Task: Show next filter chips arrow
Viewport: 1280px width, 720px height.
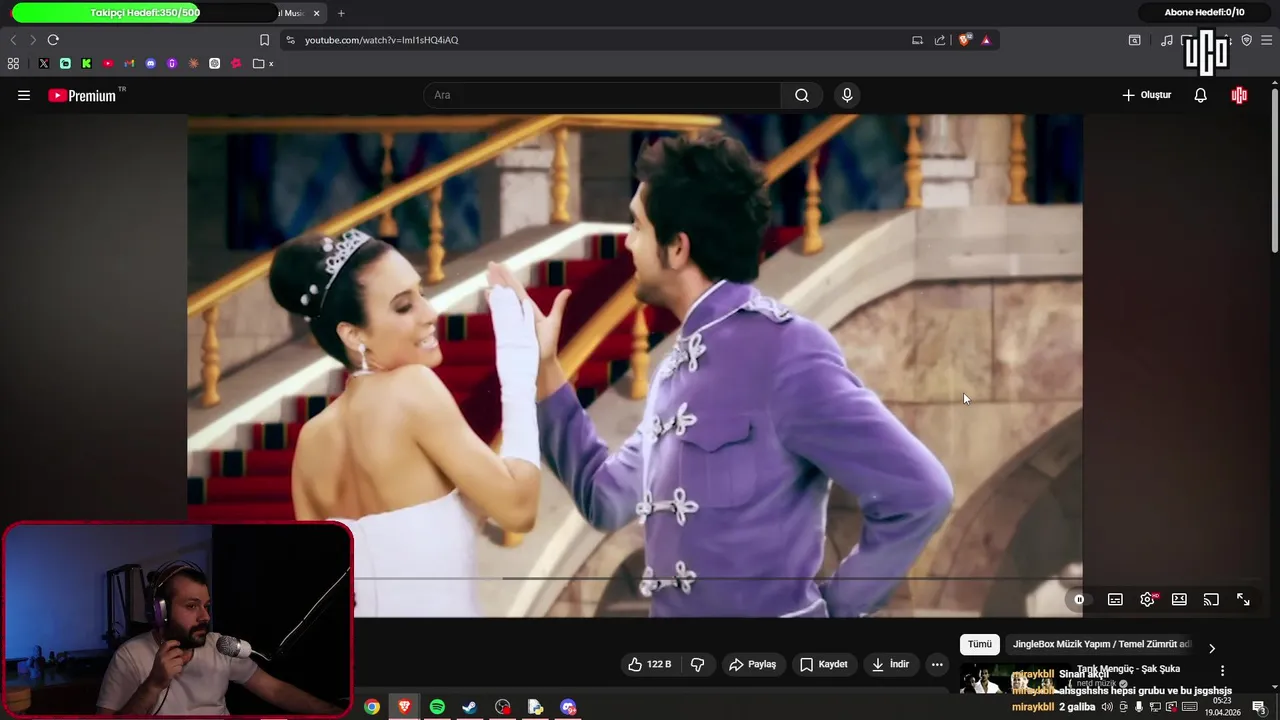Action: [x=1212, y=648]
